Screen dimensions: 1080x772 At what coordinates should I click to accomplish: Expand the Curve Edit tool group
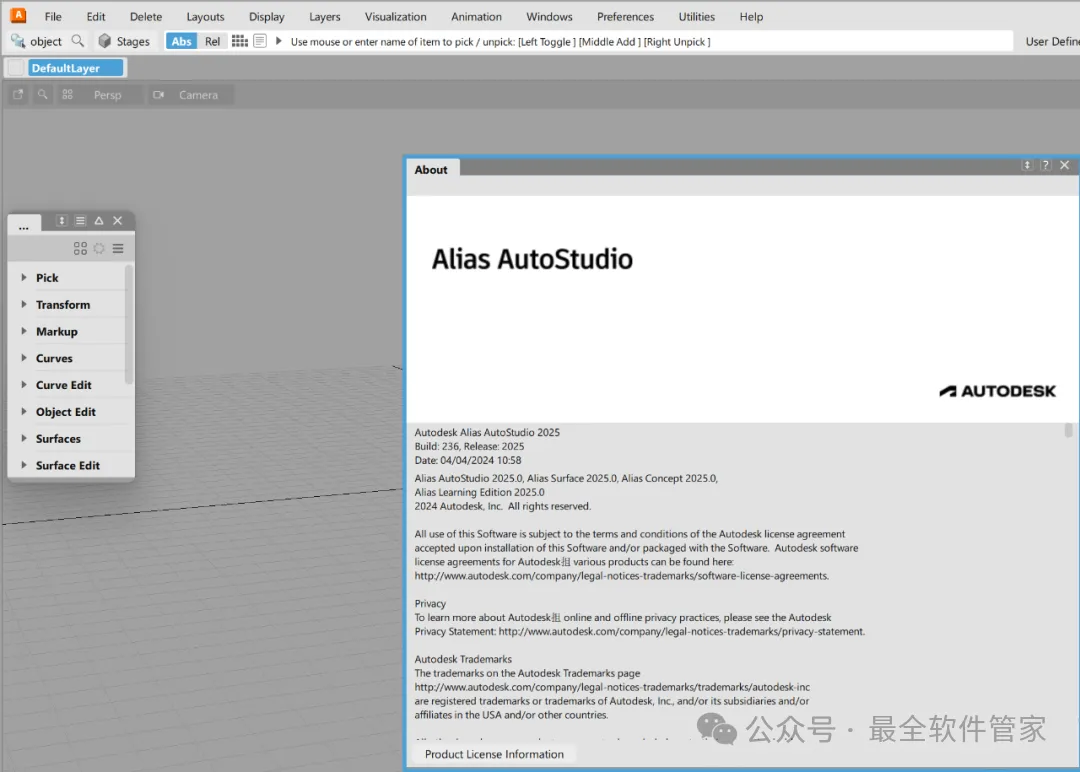click(23, 385)
